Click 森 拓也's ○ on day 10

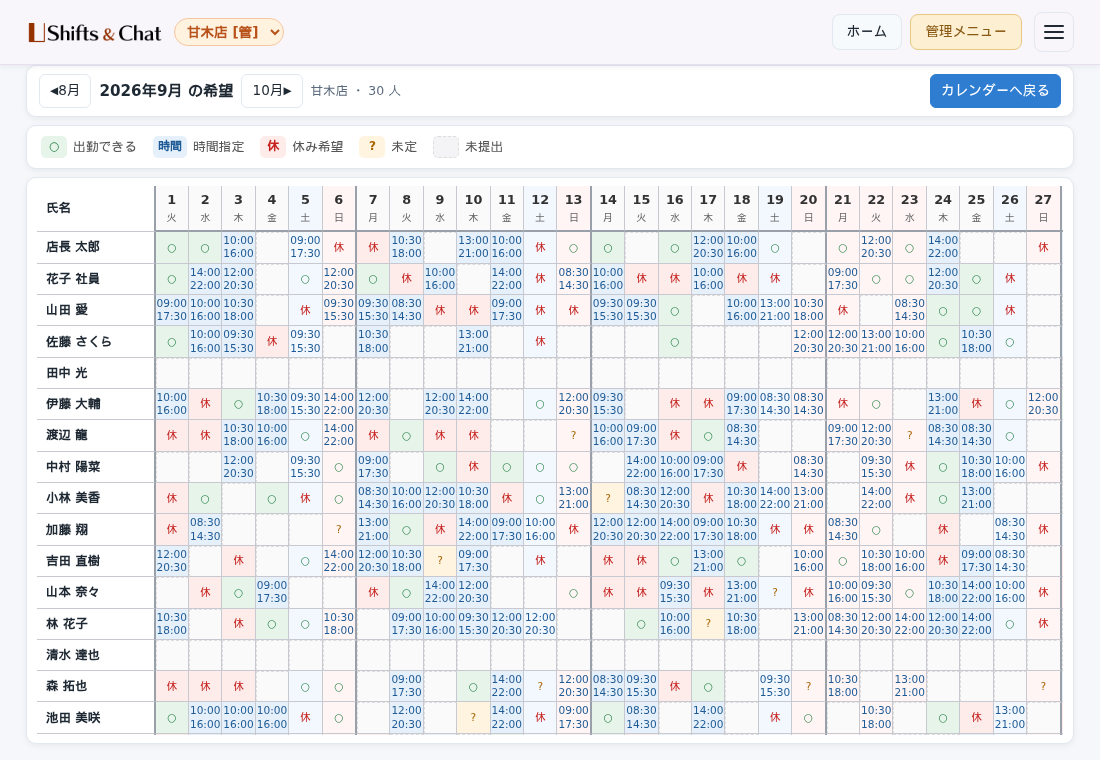click(x=474, y=687)
